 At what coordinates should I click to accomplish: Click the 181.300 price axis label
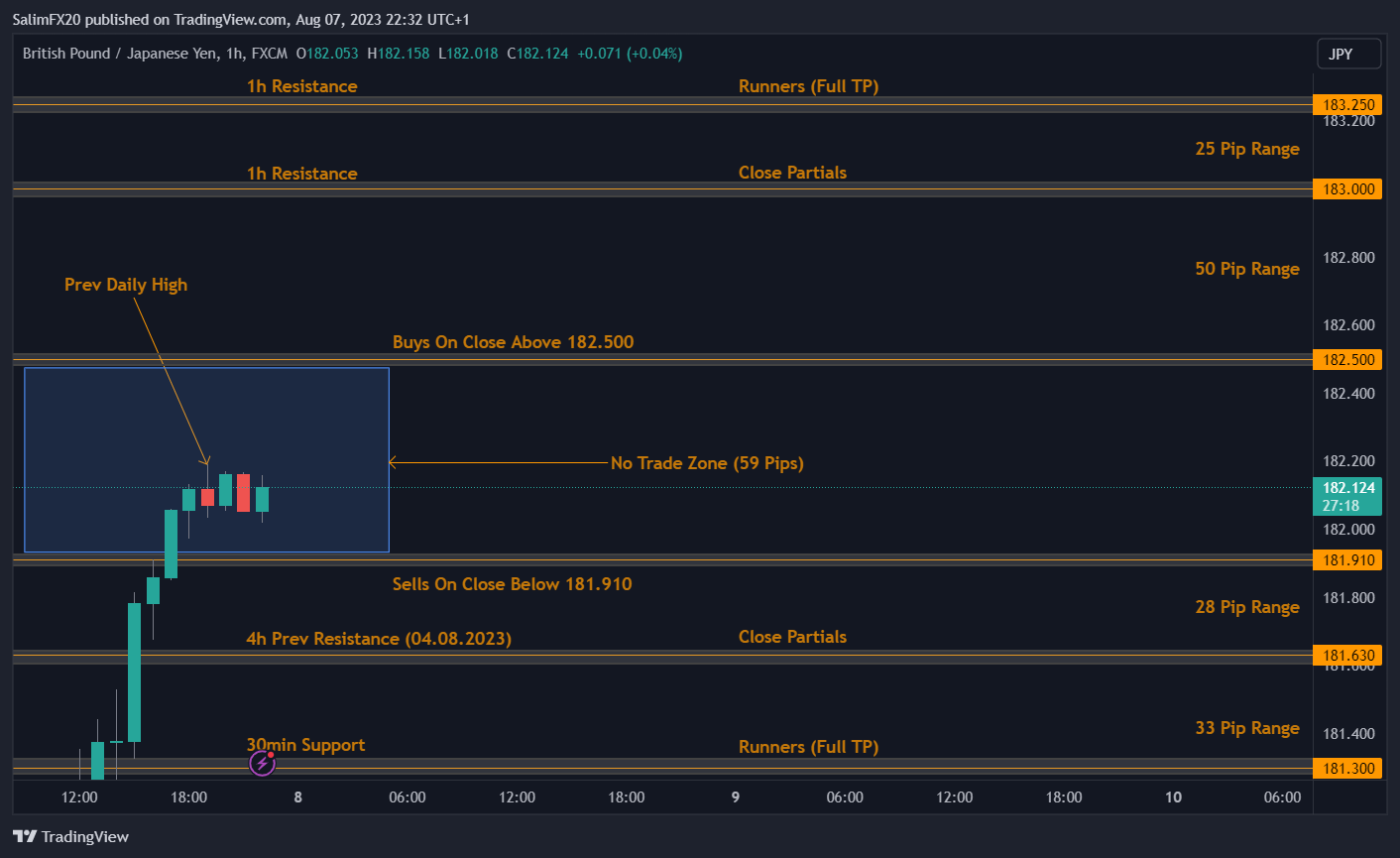pos(1347,769)
